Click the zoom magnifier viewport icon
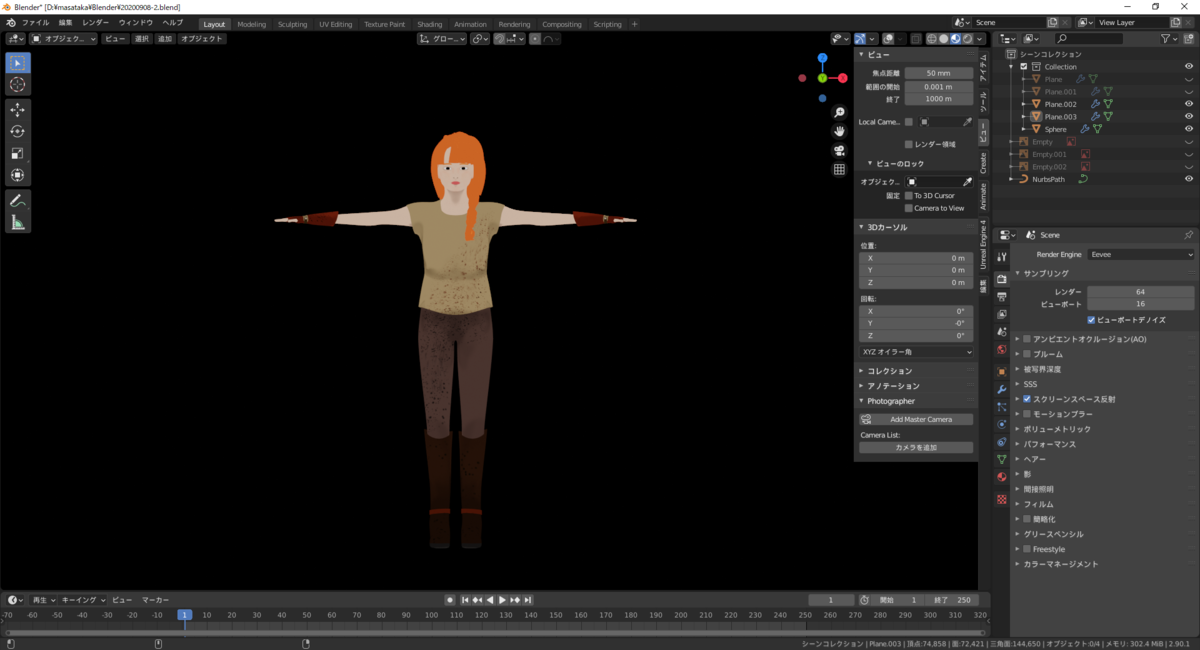 840,112
